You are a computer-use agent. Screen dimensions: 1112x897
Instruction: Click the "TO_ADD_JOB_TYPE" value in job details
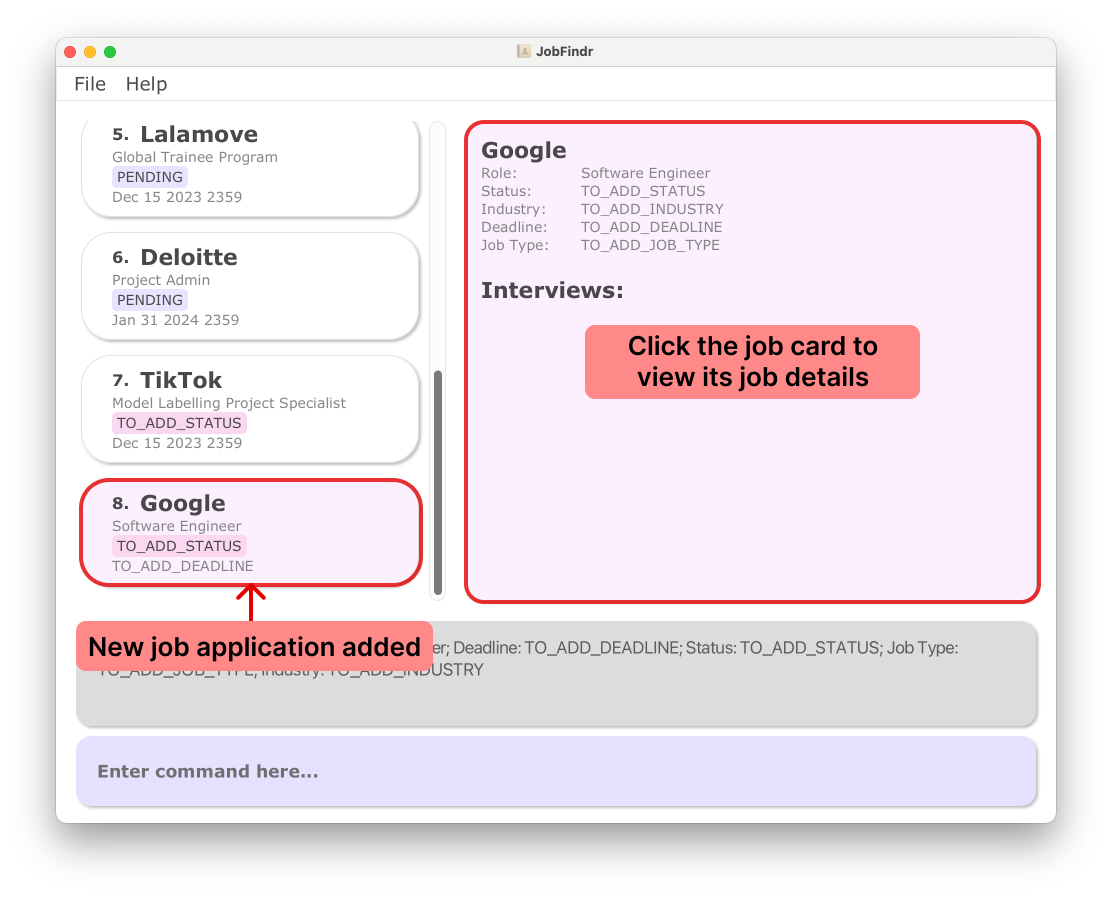click(650, 245)
